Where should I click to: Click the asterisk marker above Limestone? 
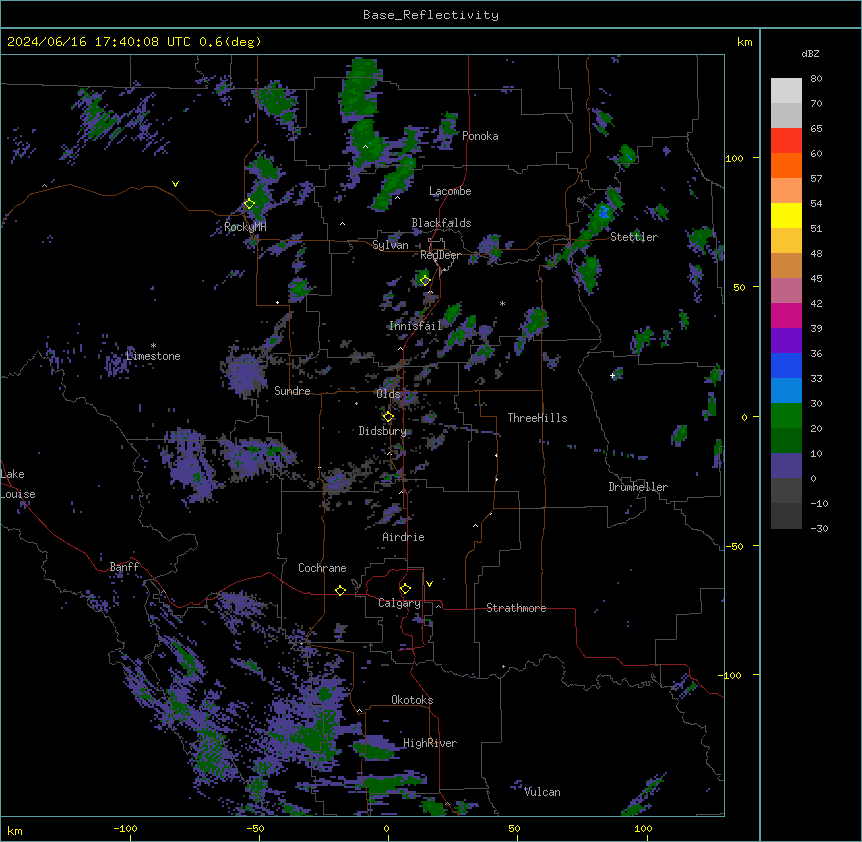pyautogui.click(x=153, y=346)
